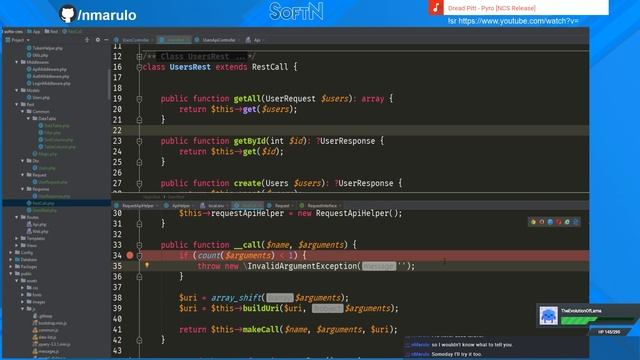
Task: Click the project tree vertical scrollbar
Action: (x=109, y=84)
